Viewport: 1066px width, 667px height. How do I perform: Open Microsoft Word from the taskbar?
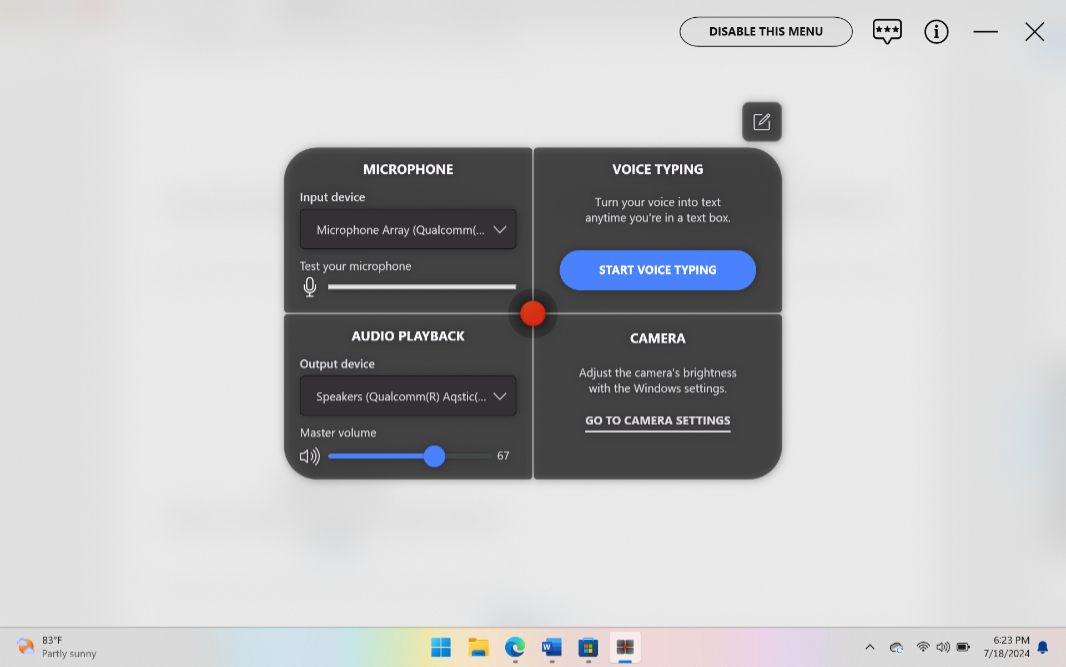(x=551, y=647)
